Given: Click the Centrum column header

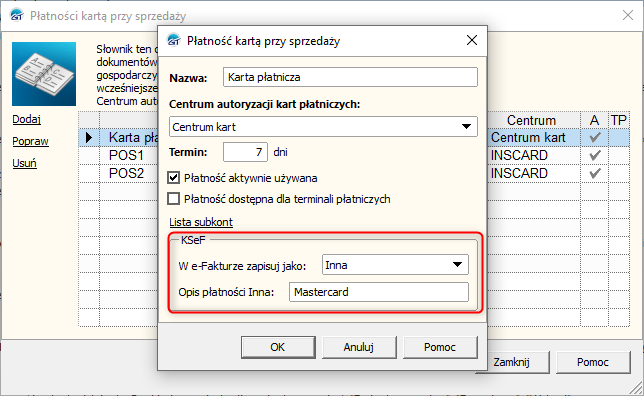Looking at the screenshot, I should tap(533, 120).
